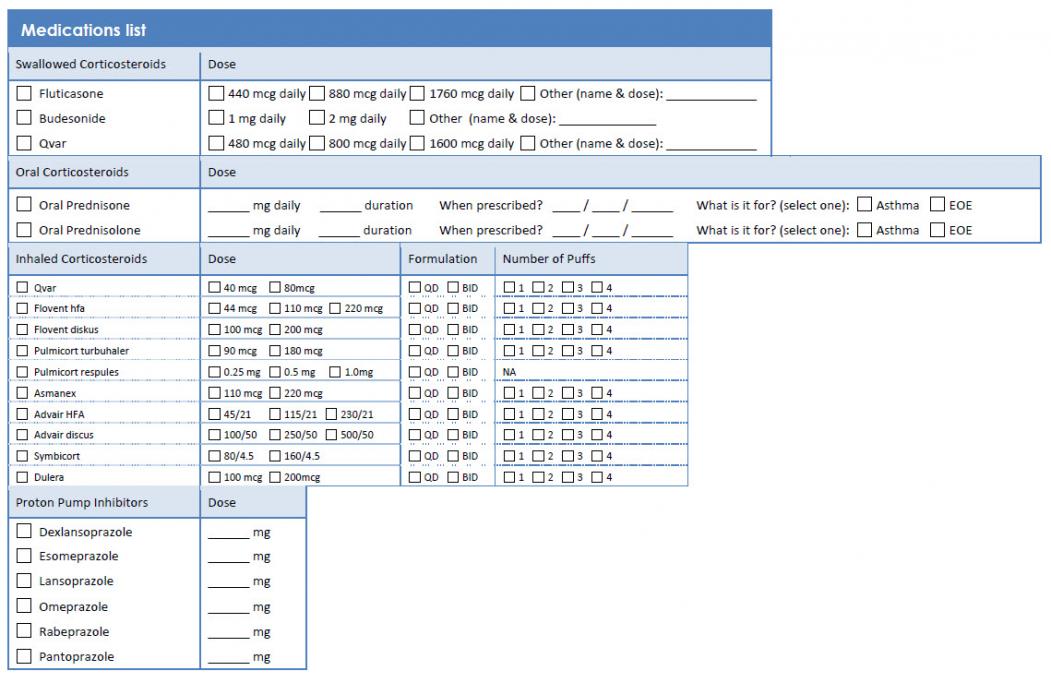Mark Asthma for Oral Prednisone
The height and width of the screenshot is (683, 1051).
pyautogui.click(x=865, y=204)
